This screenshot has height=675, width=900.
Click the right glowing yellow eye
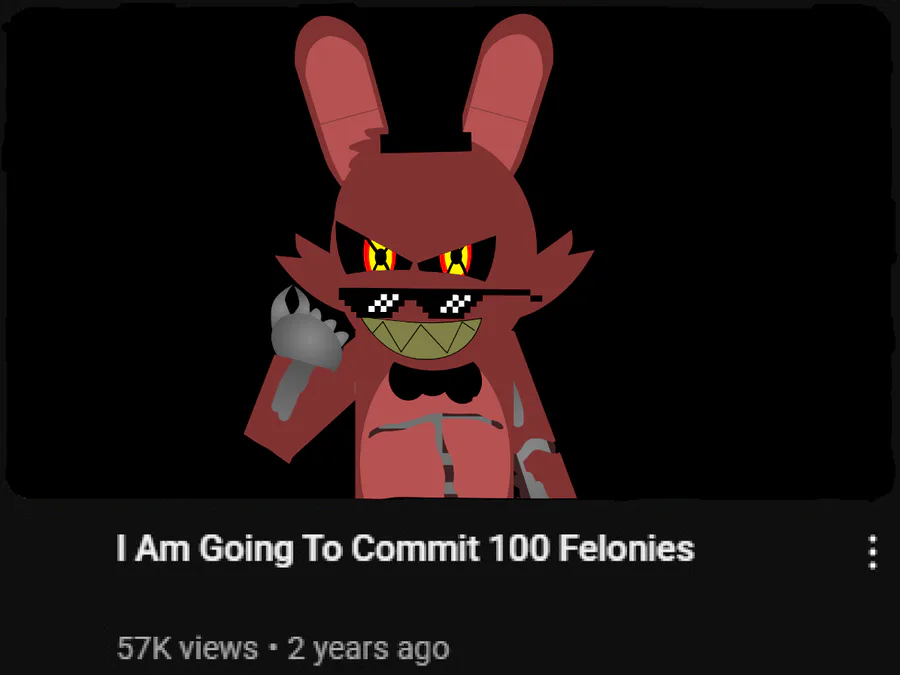coord(456,260)
